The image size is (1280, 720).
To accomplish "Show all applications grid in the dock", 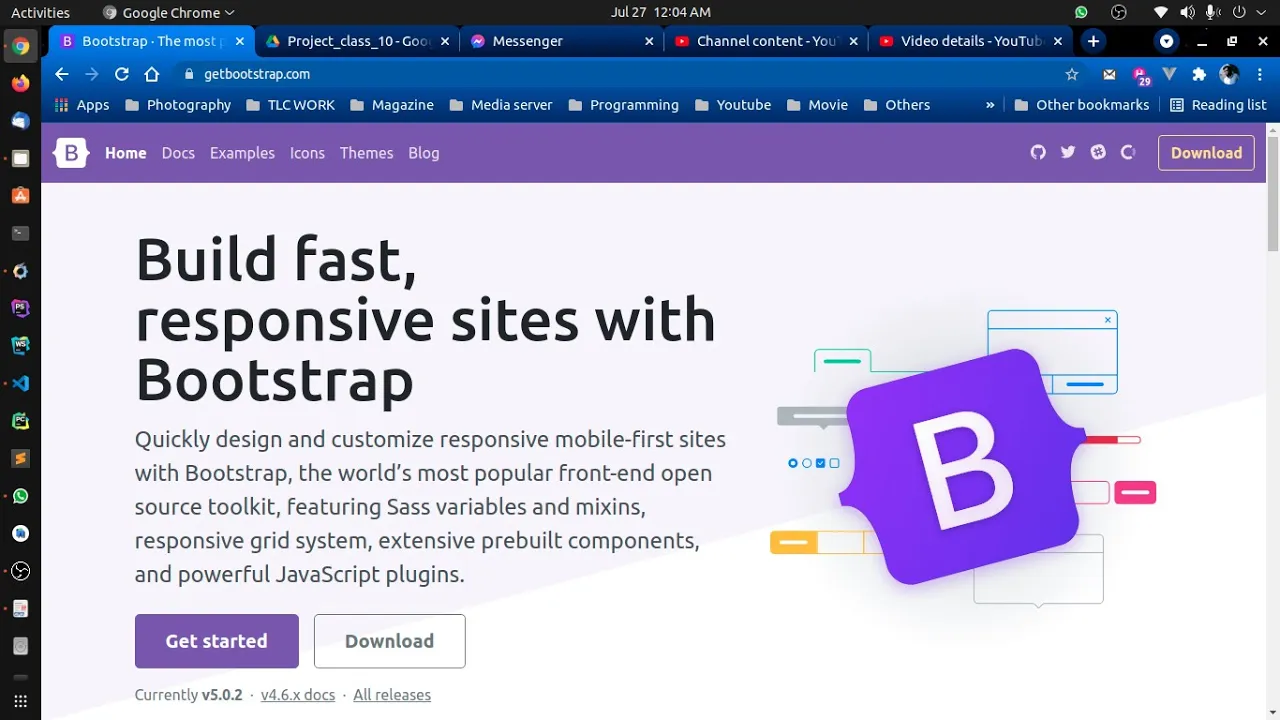I will point(20,701).
